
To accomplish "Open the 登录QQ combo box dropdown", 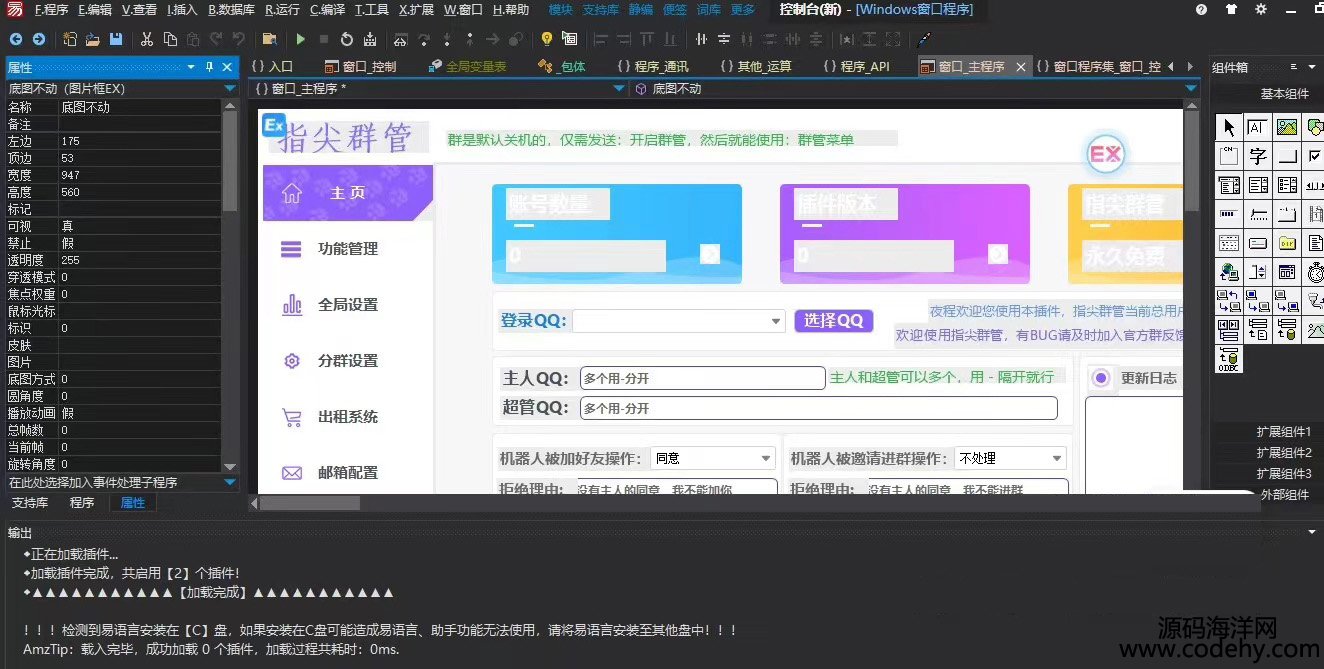I will 776,321.
